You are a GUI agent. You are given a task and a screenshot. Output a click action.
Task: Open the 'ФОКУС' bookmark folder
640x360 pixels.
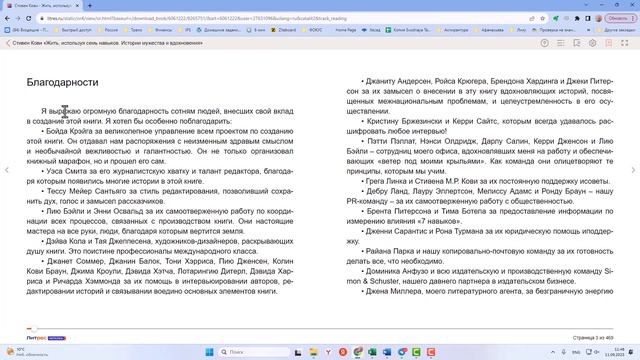pos(312,30)
